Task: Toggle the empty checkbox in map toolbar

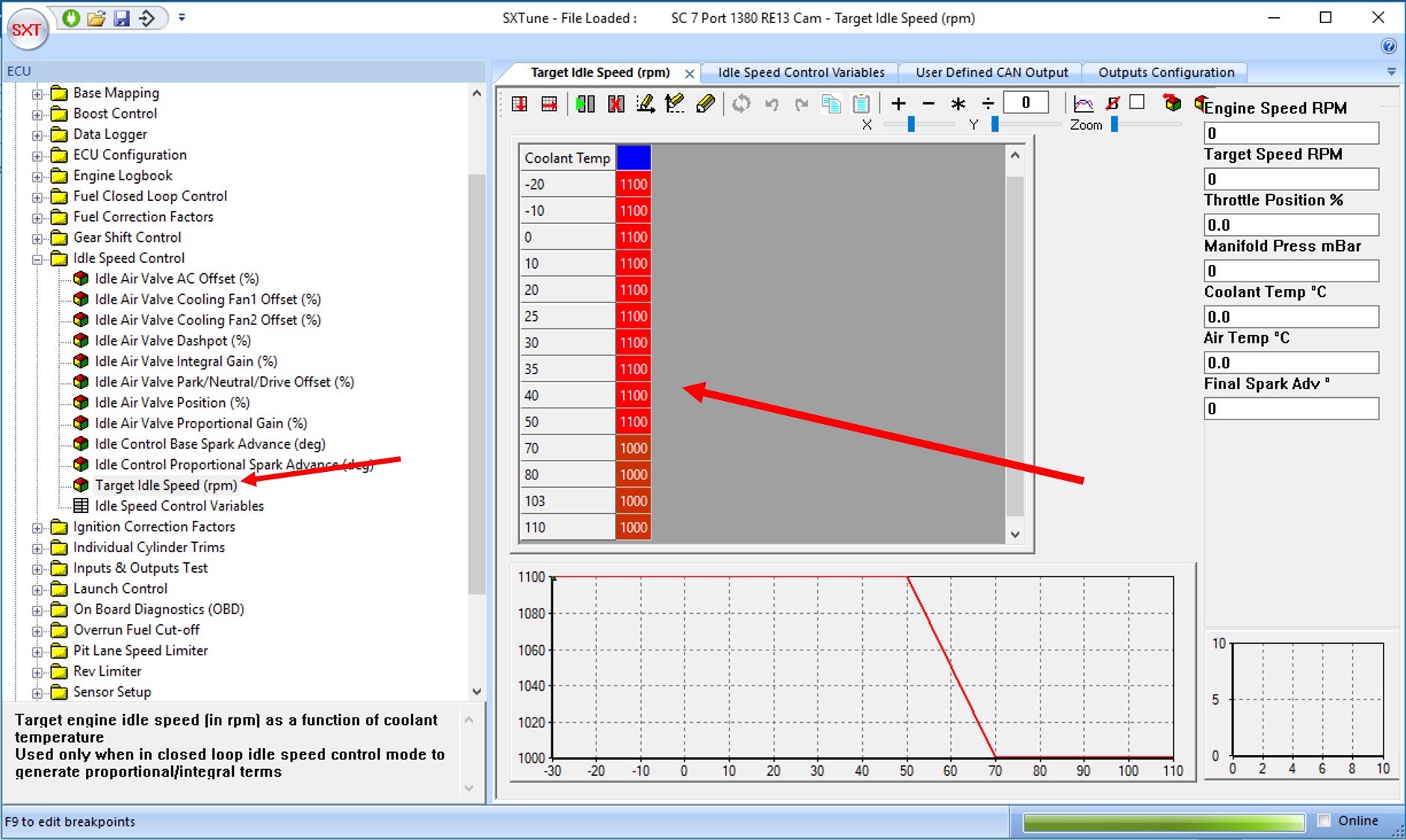Action: click(1137, 102)
